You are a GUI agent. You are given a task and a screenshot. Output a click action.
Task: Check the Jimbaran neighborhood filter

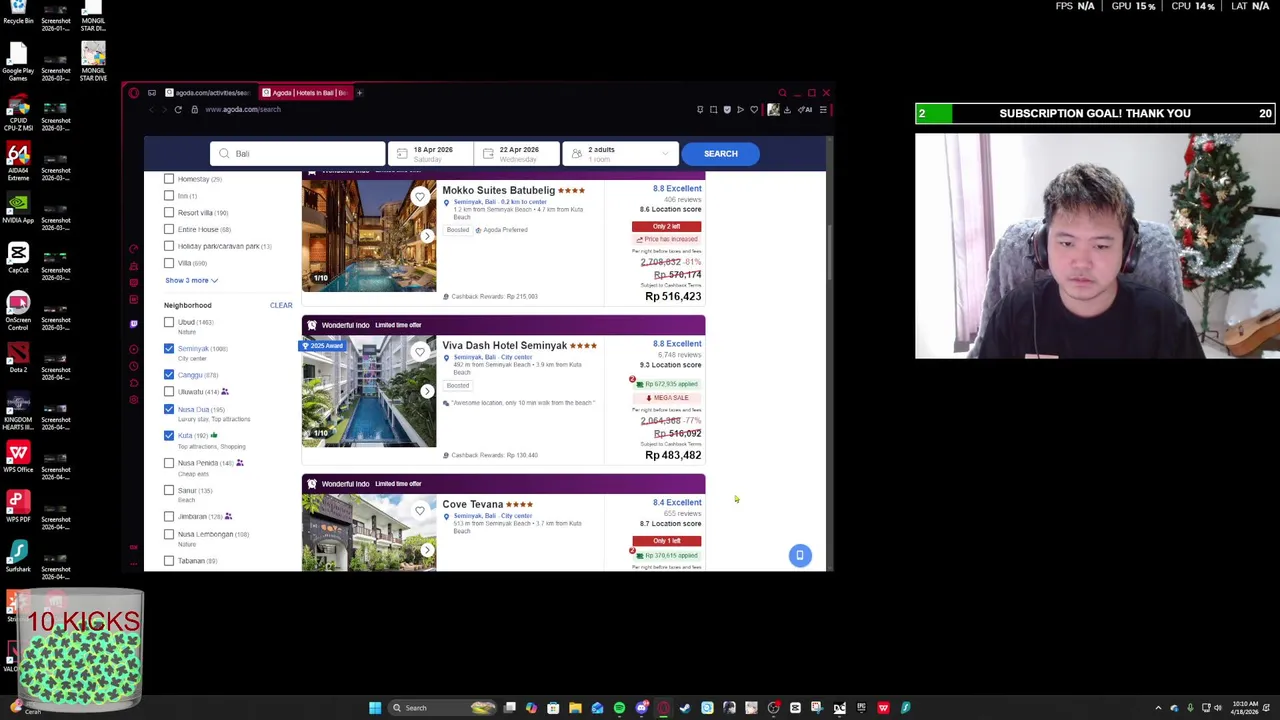coord(169,517)
